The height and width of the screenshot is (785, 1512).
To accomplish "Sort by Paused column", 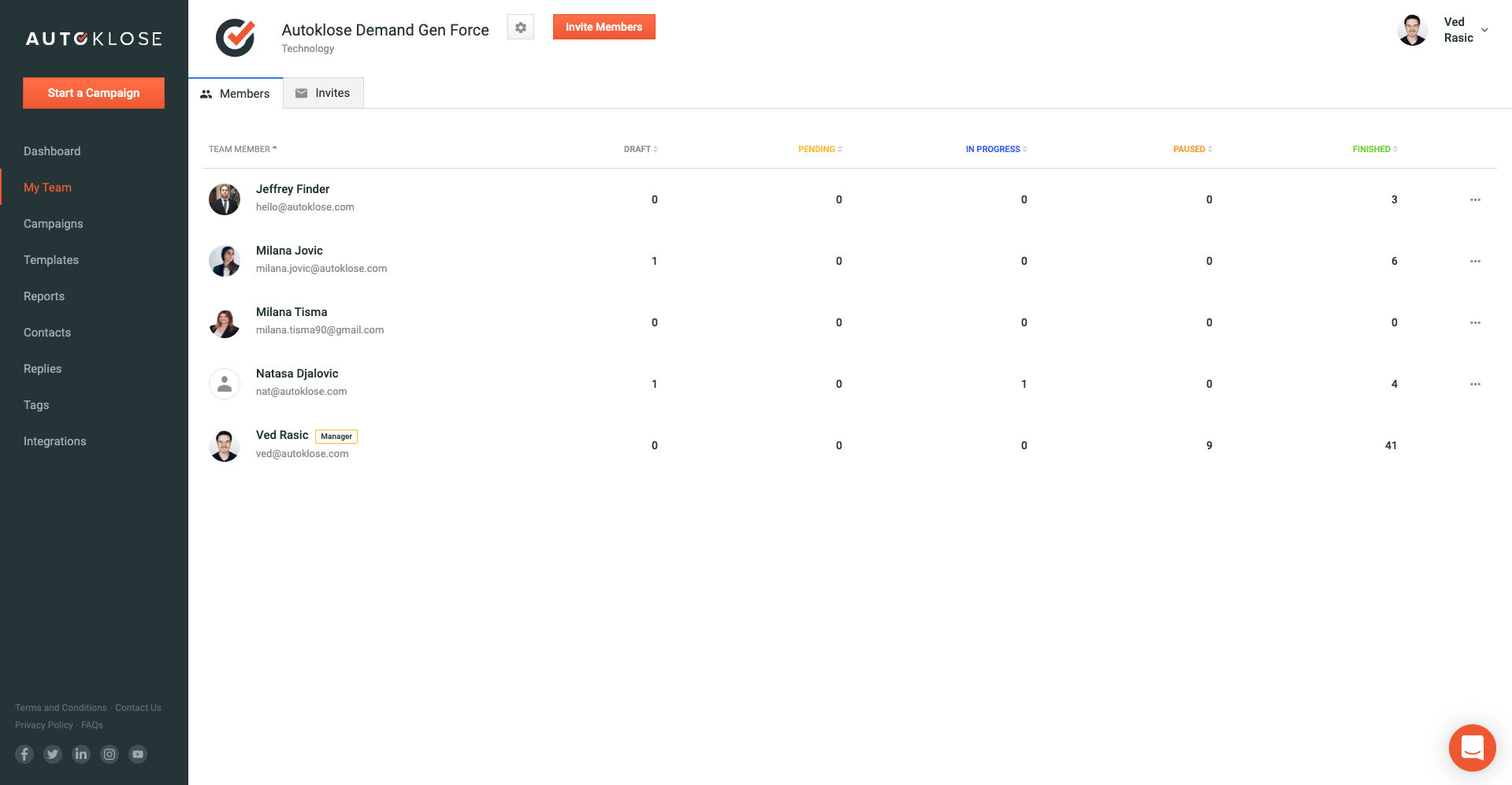I will pyautogui.click(x=1193, y=149).
